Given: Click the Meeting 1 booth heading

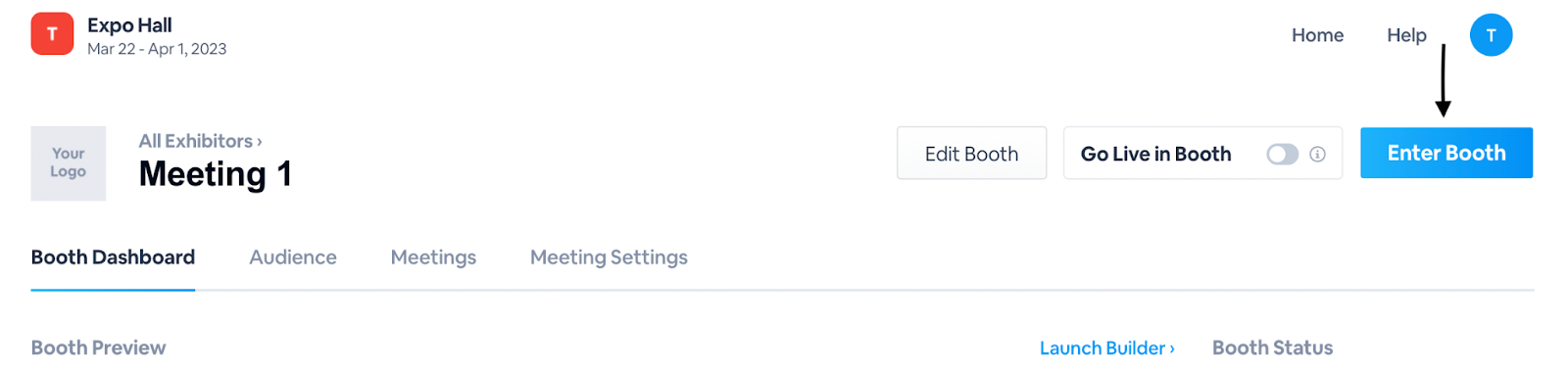Looking at the screenshot, I should pos(216,174).
